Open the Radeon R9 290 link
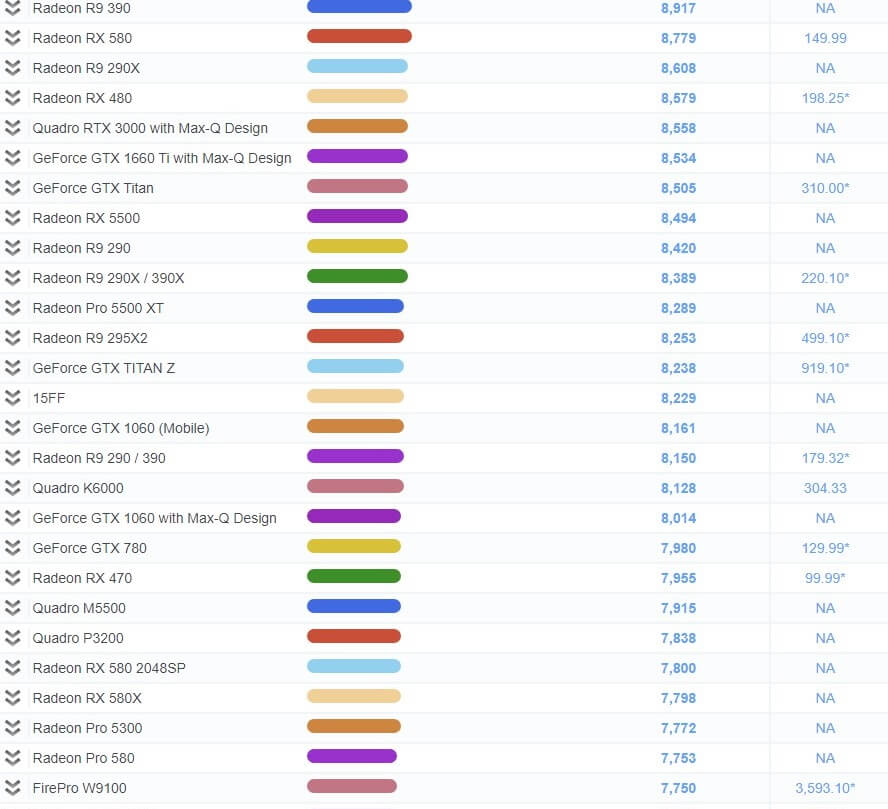Image resolution: width=888 pixels, height=809 pixels. (82, 248)
